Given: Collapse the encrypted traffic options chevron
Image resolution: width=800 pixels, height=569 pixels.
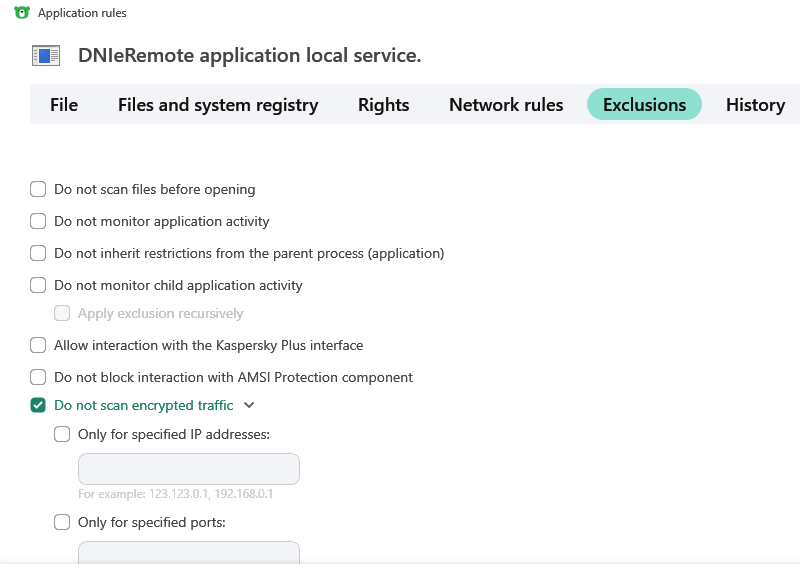Looking at the screenshot, I should [250, 405].
